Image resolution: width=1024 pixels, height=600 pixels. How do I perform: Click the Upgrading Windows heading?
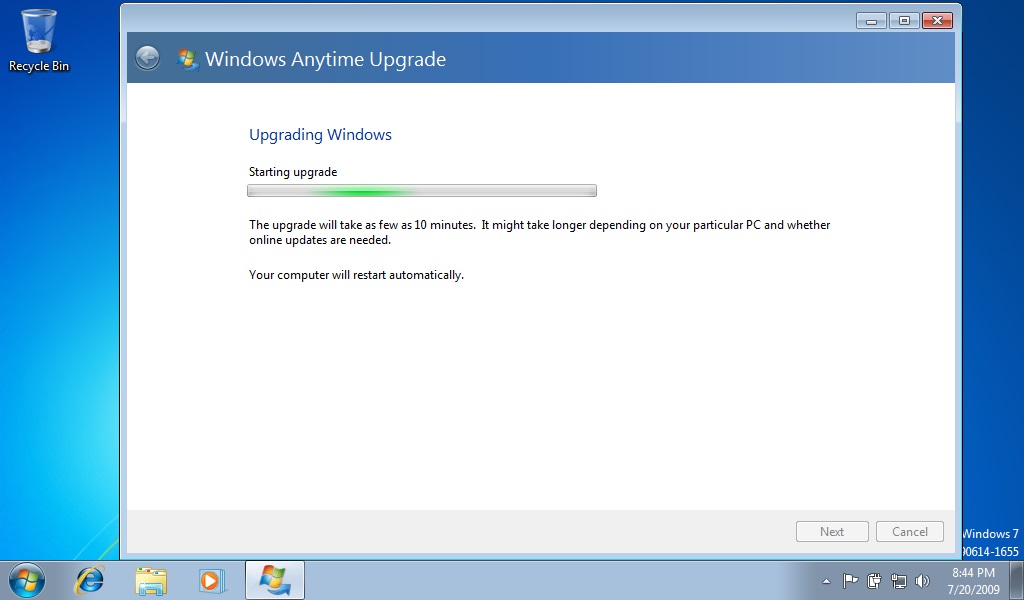pyautogui.click(x=320, y=134)
